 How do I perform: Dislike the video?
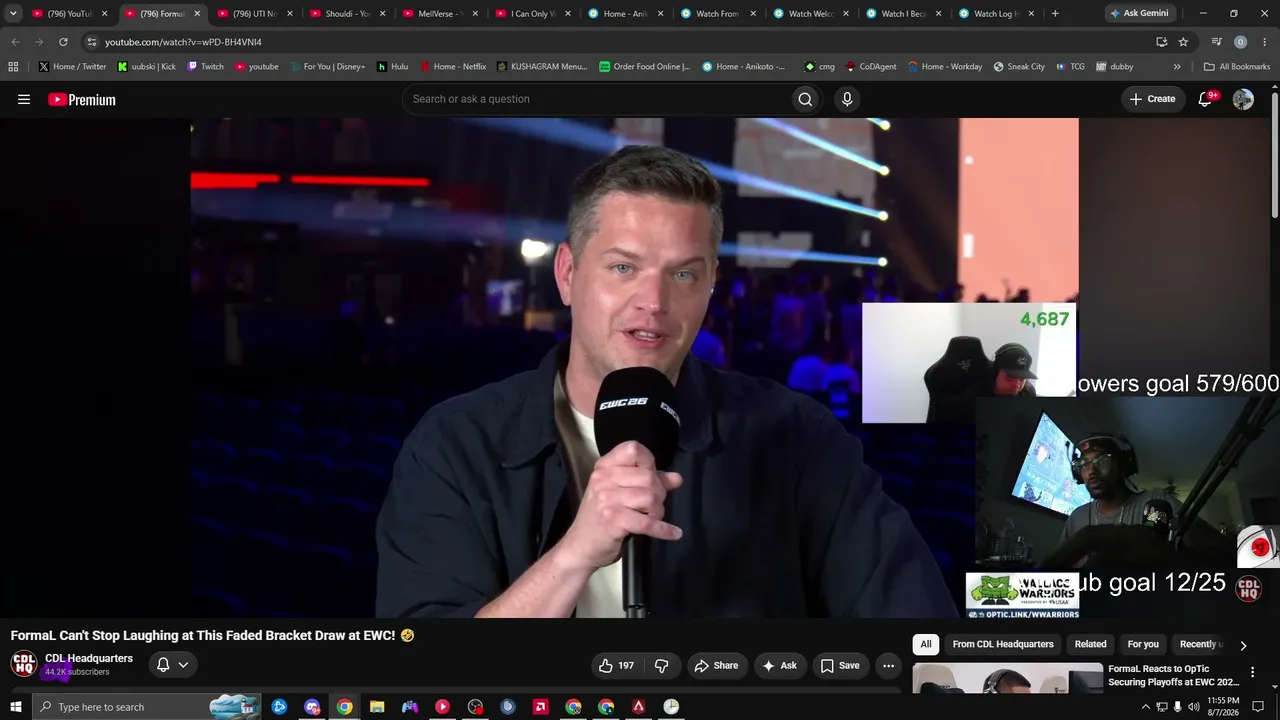tap(661, 665)
